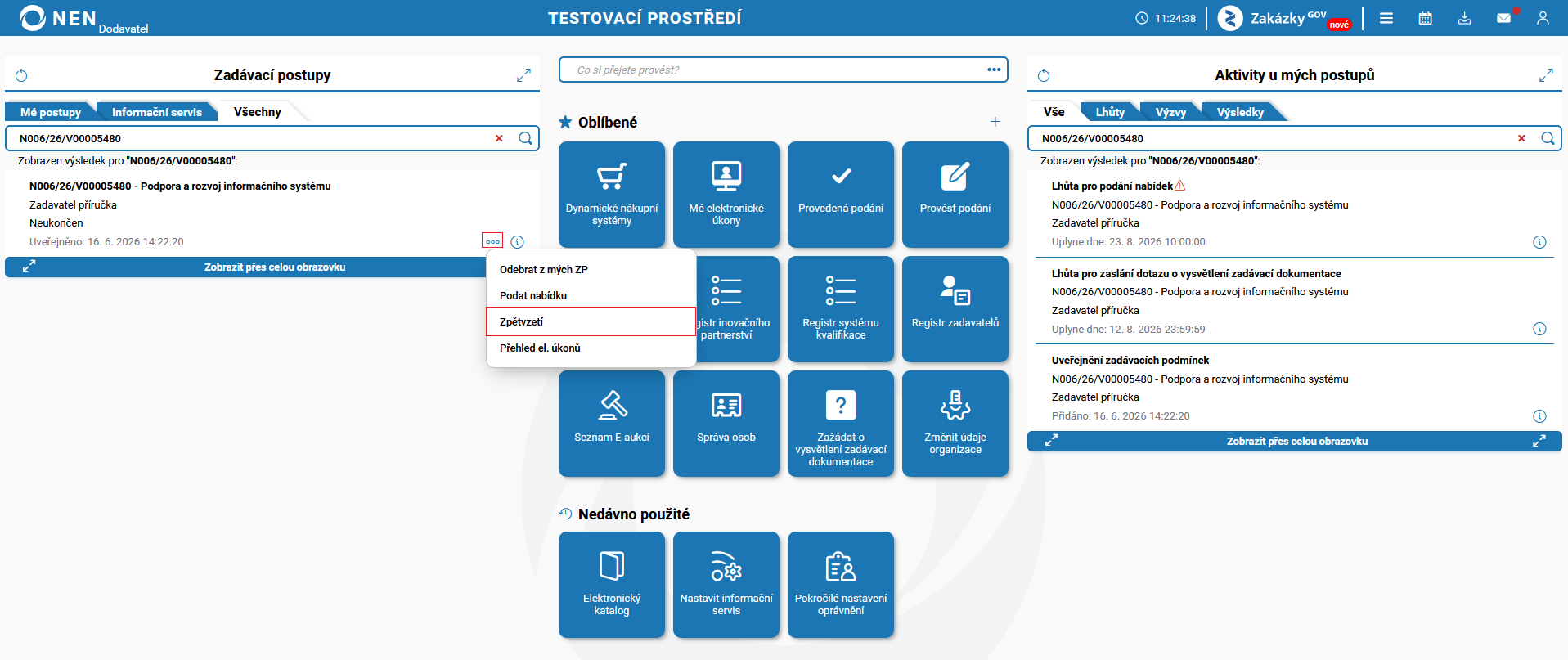Screen dimensions: 1568x660
Task: Select the Vše tab in activities
Action: 1054,112
